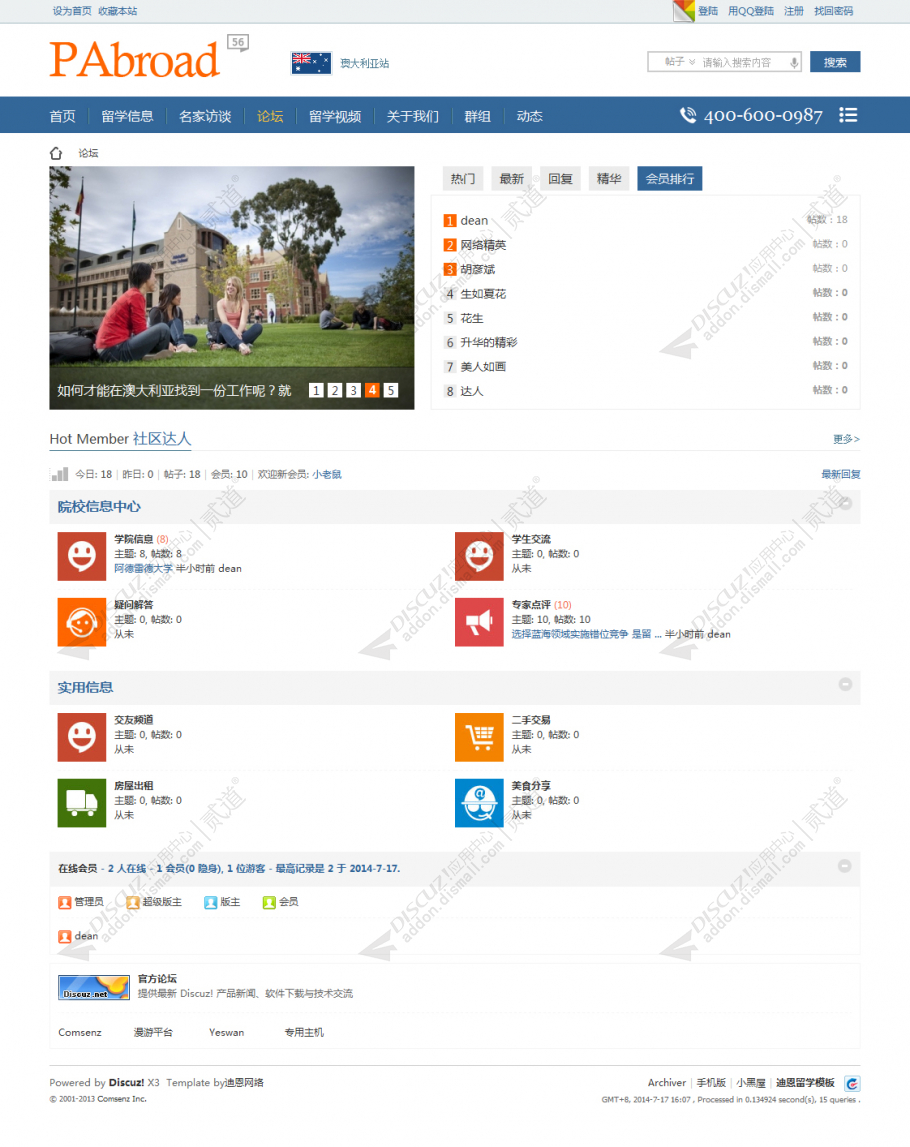Open the 疑问解答 forum icon

point(82,622)
